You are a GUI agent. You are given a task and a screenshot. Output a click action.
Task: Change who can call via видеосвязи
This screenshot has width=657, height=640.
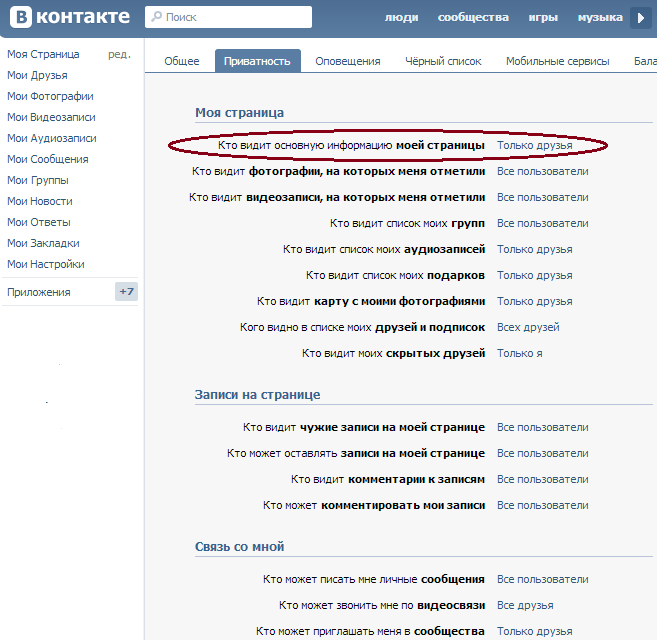coord(525,605)
